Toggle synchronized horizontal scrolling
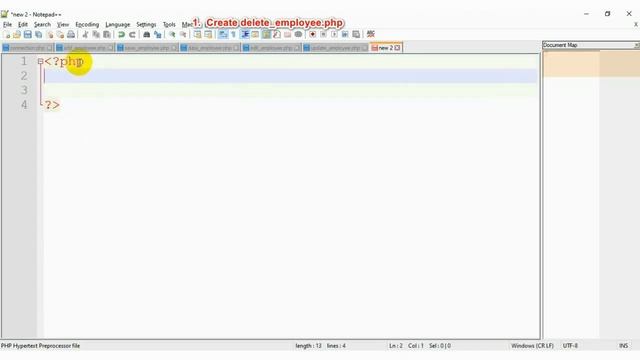640x360 pixels. pos(208,35)
